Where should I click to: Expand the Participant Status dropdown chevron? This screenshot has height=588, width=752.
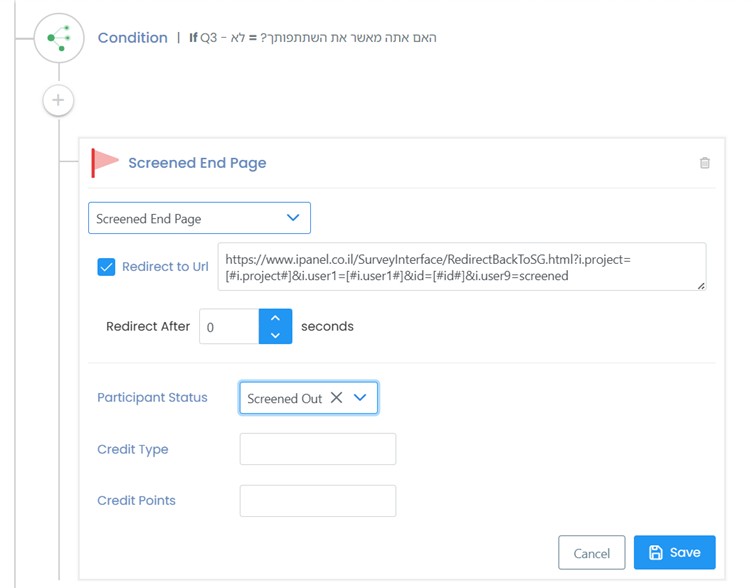[360, 398]
